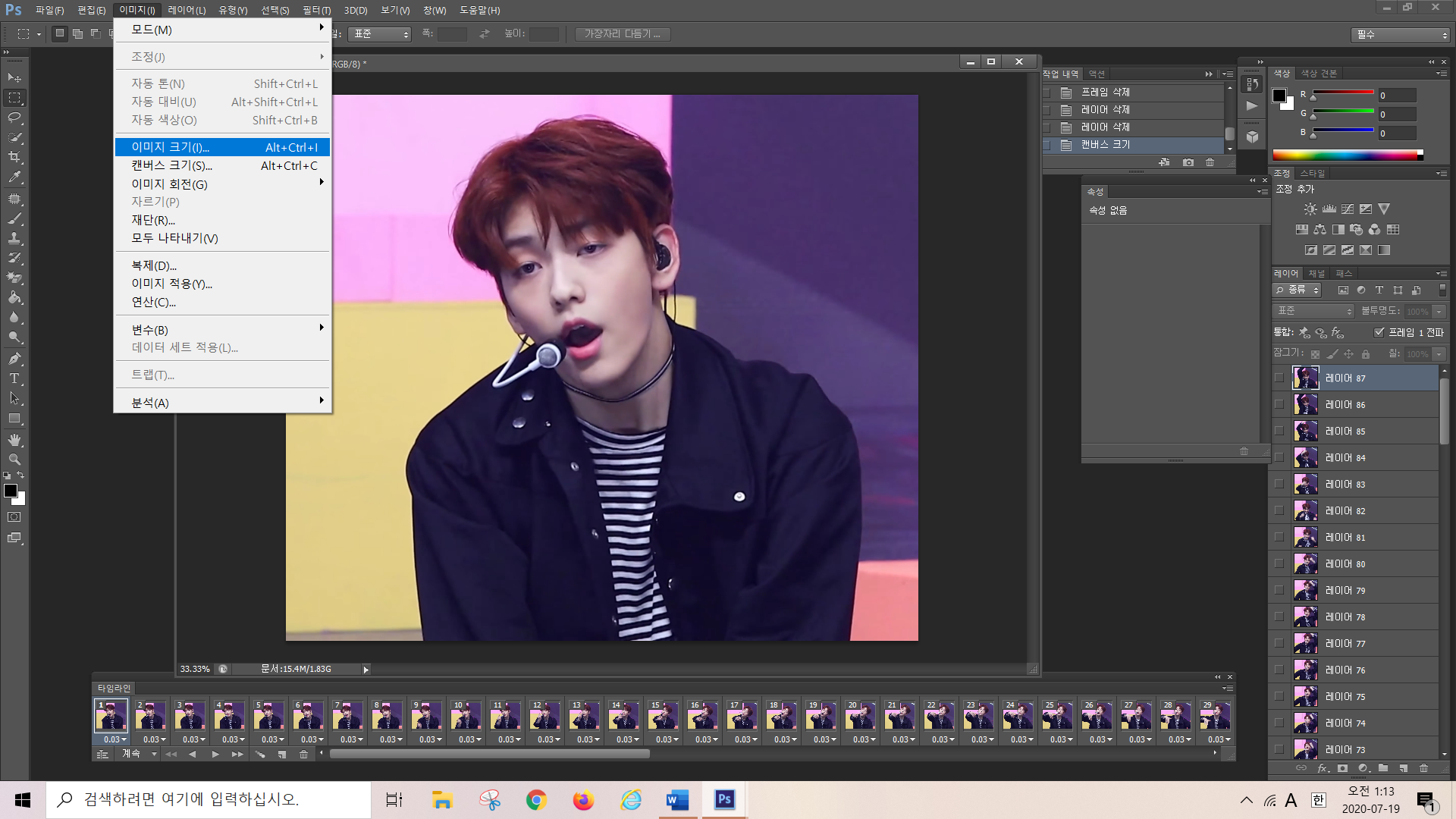Select the Crop tool
Viewport: 1456px width, 819px height.
click(x=14, y=157)
